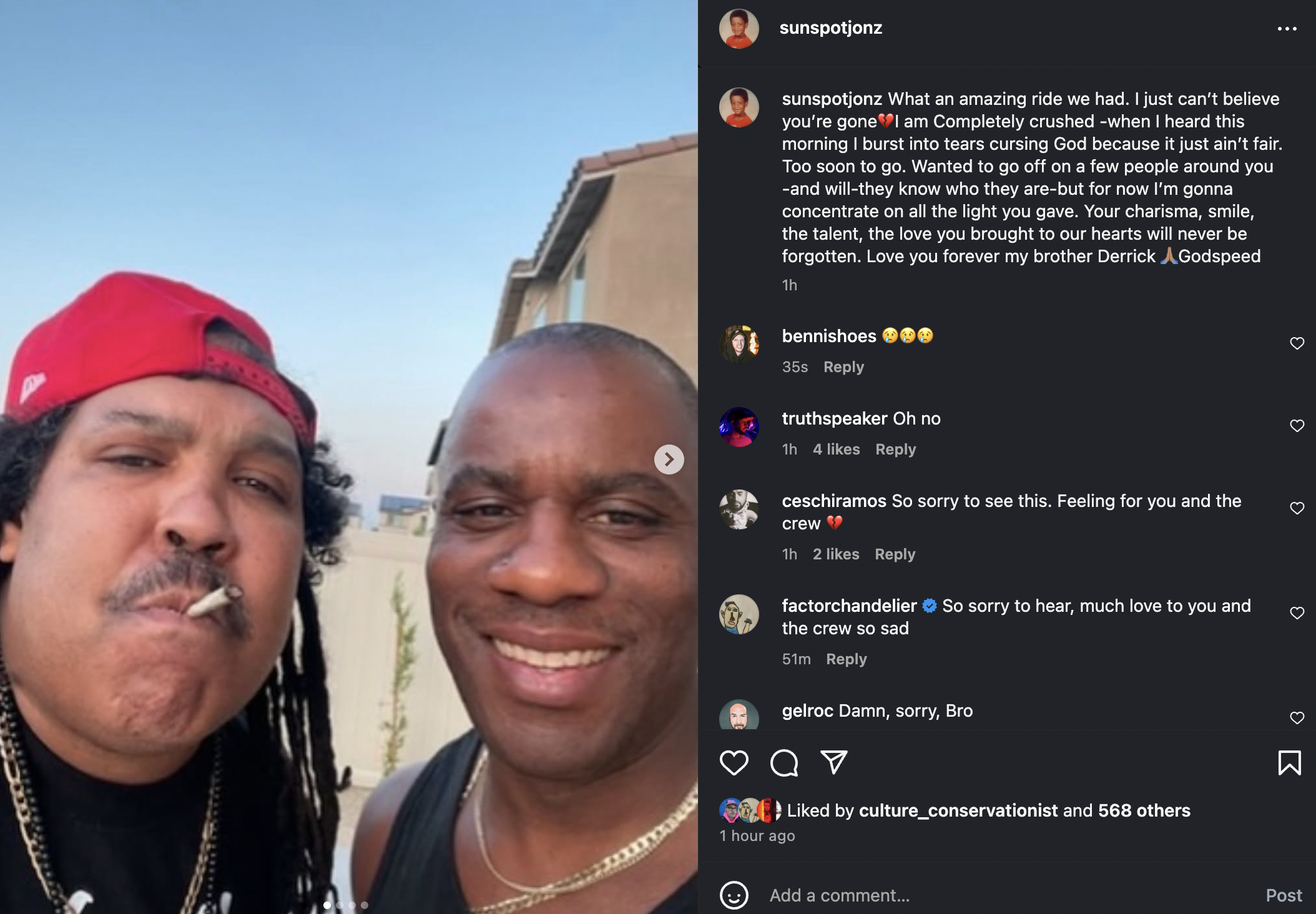Open factorchandelier's profile avatar

tap(739, 614)
